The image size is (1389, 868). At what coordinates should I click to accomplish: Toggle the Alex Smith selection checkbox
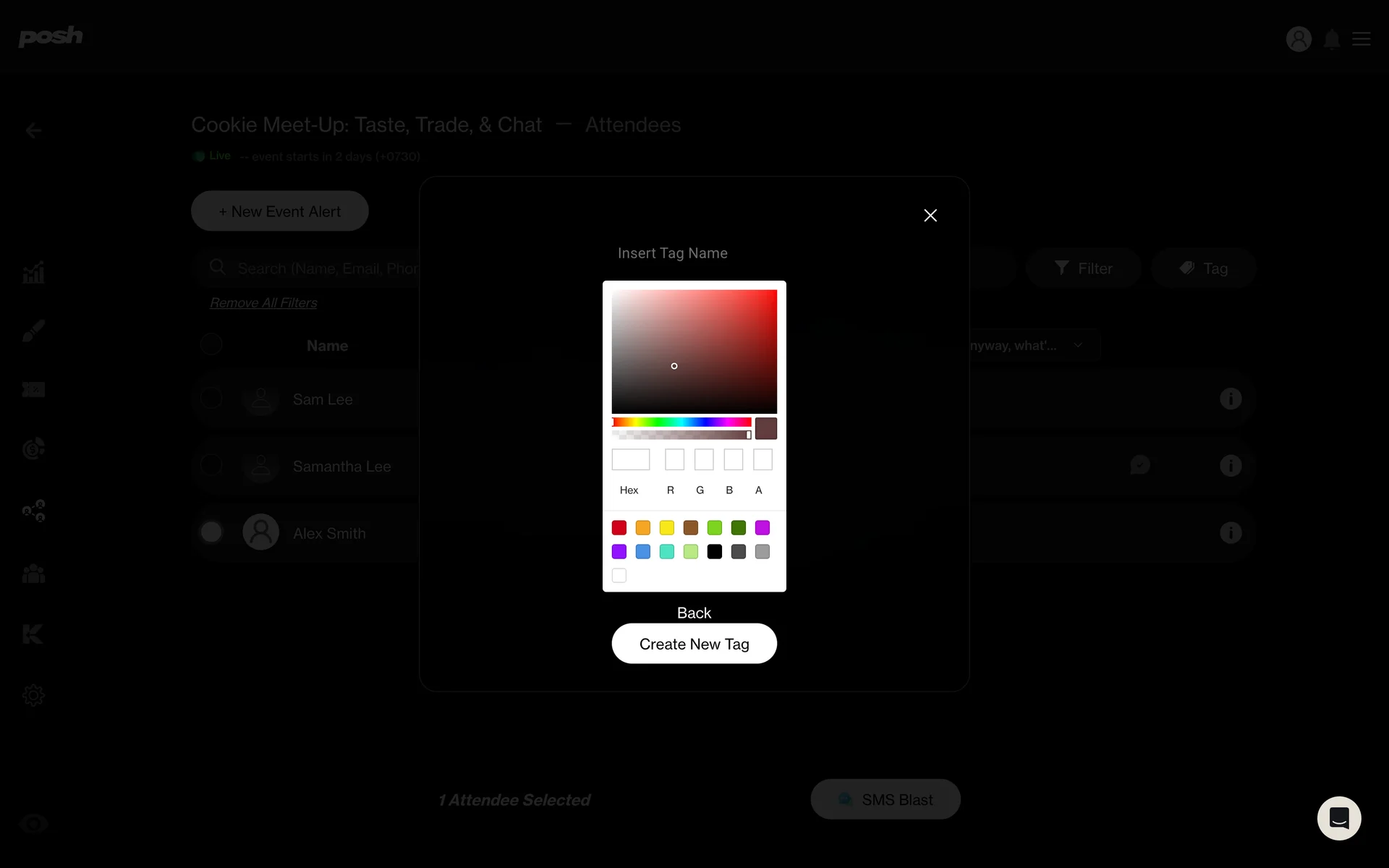click(x=211, y=532)
